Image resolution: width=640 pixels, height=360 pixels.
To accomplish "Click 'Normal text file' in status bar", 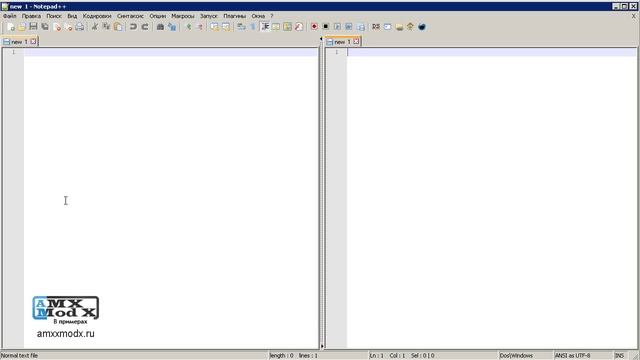I will 19,356.
